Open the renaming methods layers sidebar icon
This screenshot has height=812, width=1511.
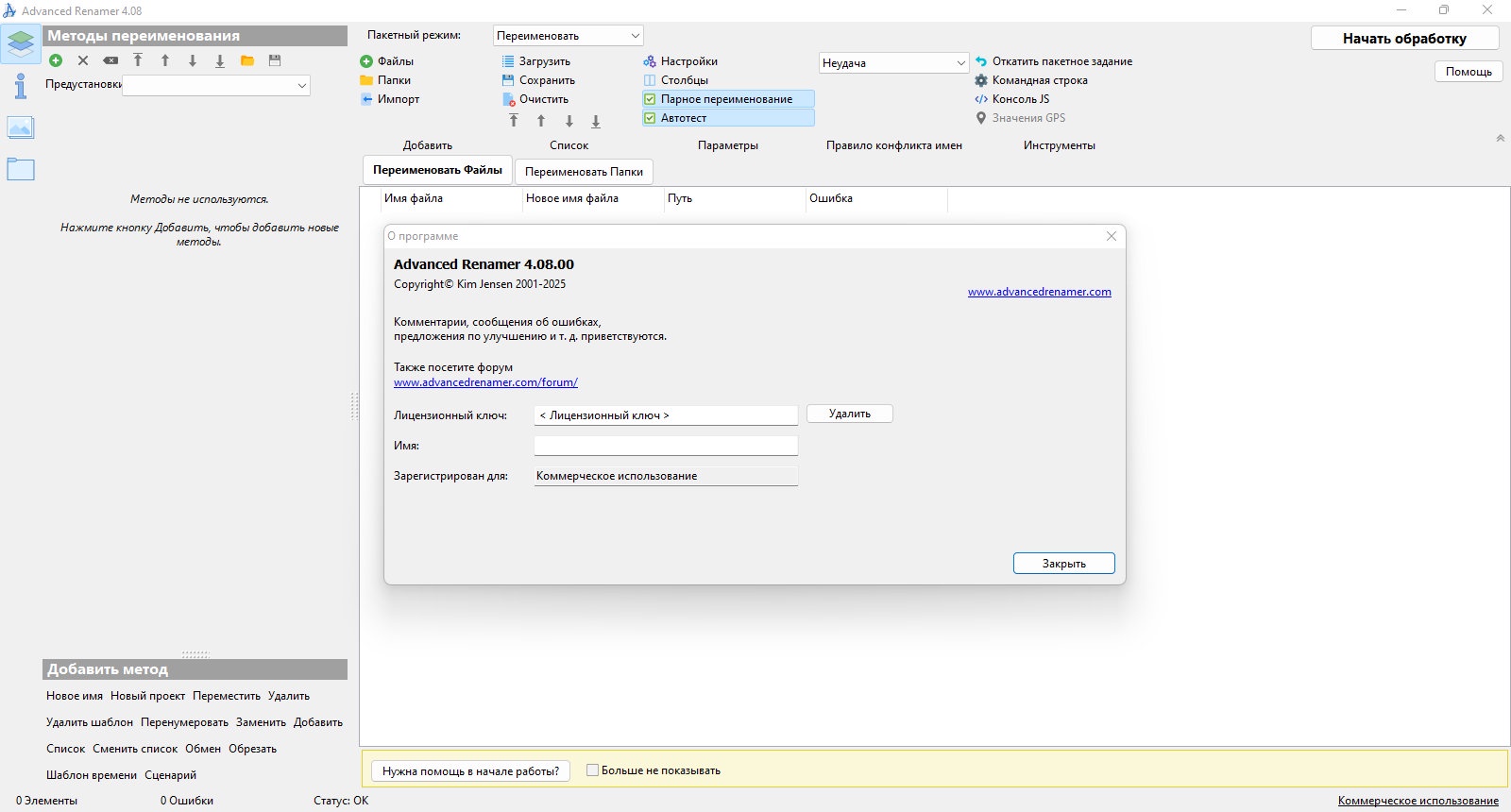click(x=21, y=43)
